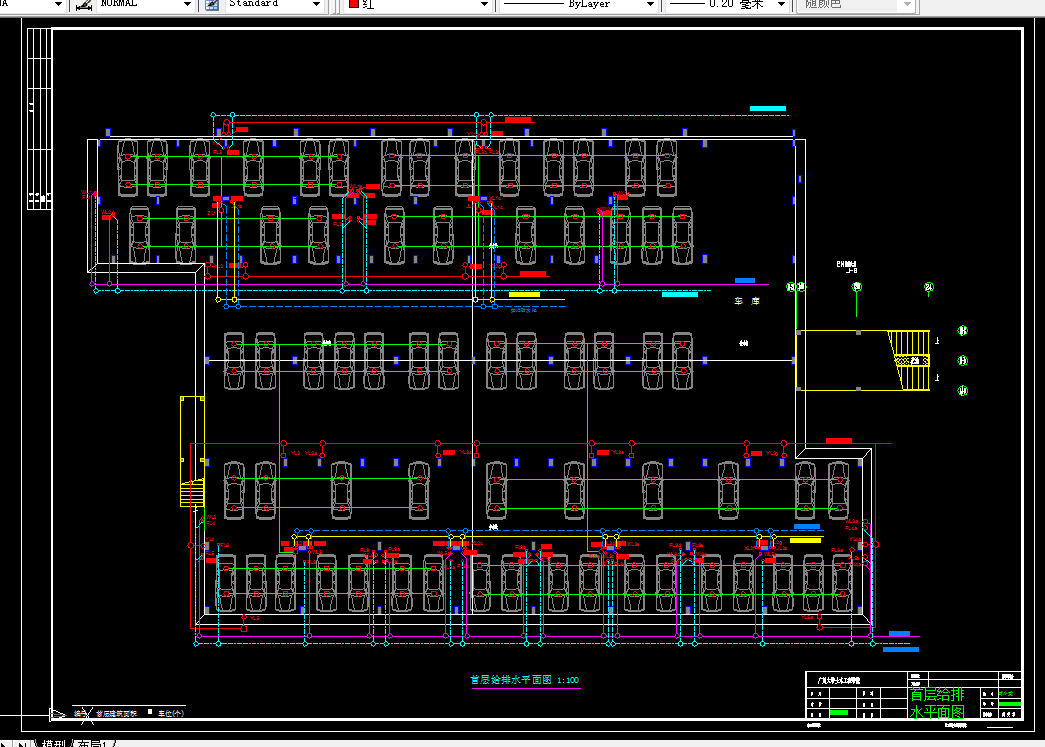Open the Dimension Style manager icon

(x=84, y=5)
